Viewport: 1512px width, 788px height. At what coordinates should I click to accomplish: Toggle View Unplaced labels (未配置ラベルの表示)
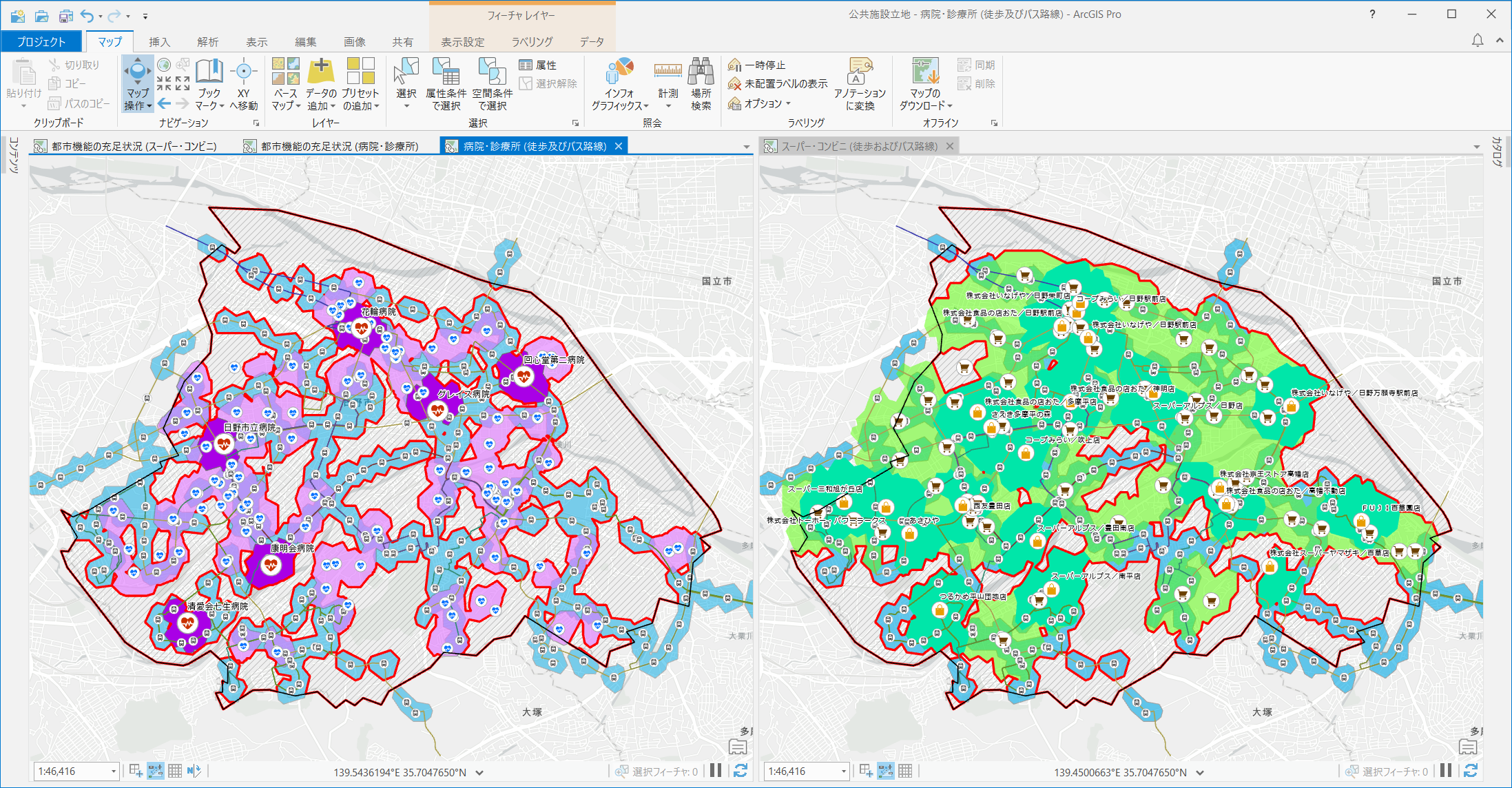[778, 83]
